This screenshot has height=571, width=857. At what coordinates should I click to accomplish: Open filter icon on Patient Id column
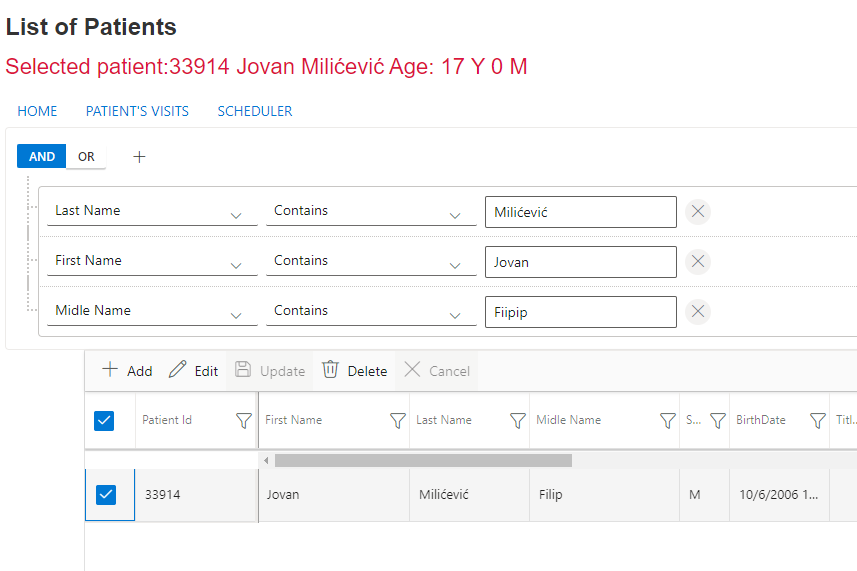(243, 421)
